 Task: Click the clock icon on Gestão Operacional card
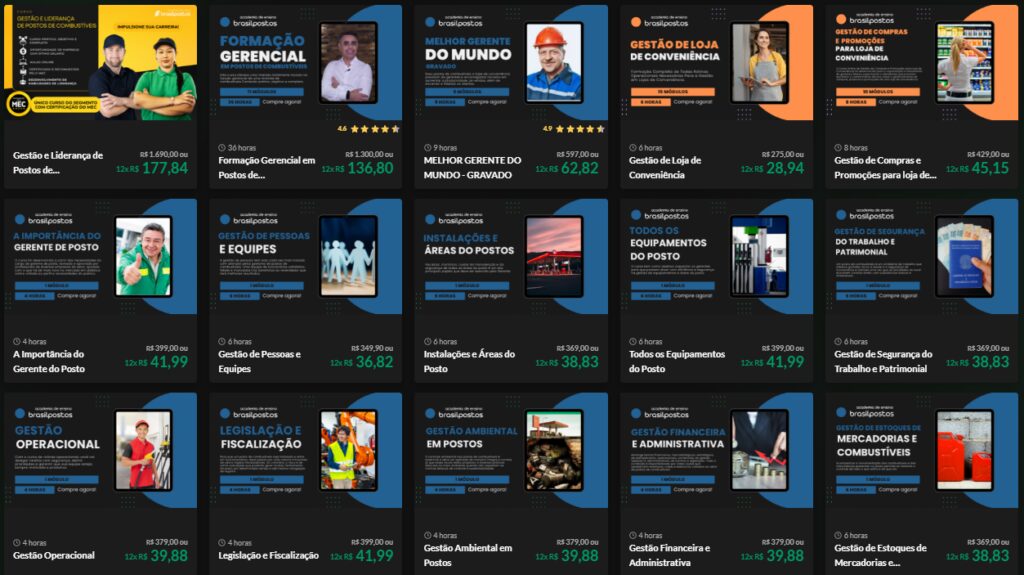click(x=17, y=542)
